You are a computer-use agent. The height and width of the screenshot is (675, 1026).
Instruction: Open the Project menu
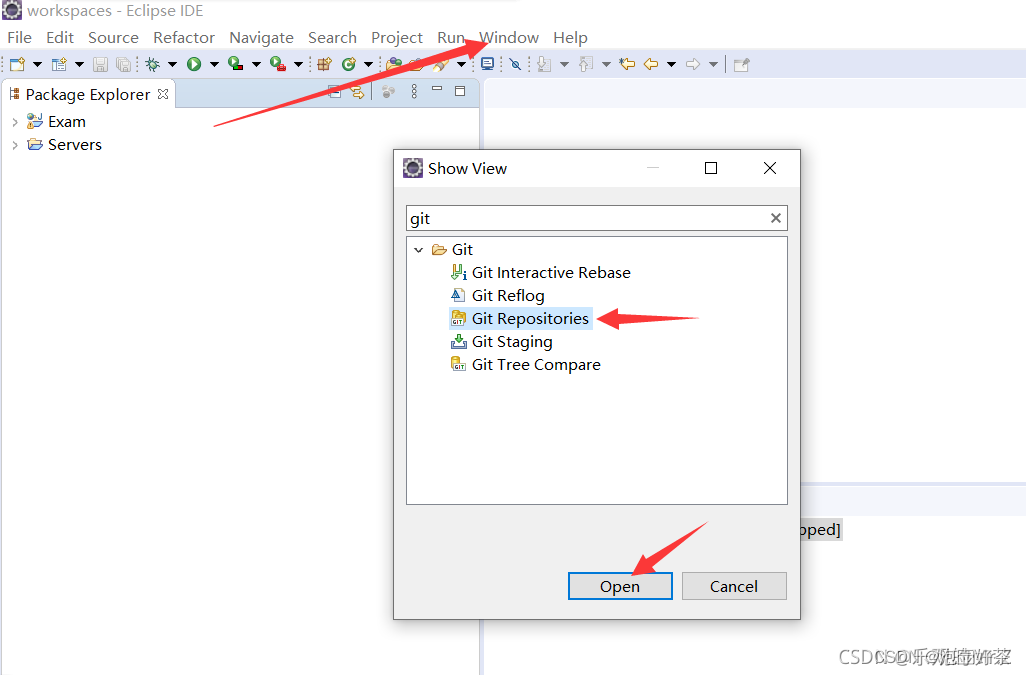click(397, 37)
